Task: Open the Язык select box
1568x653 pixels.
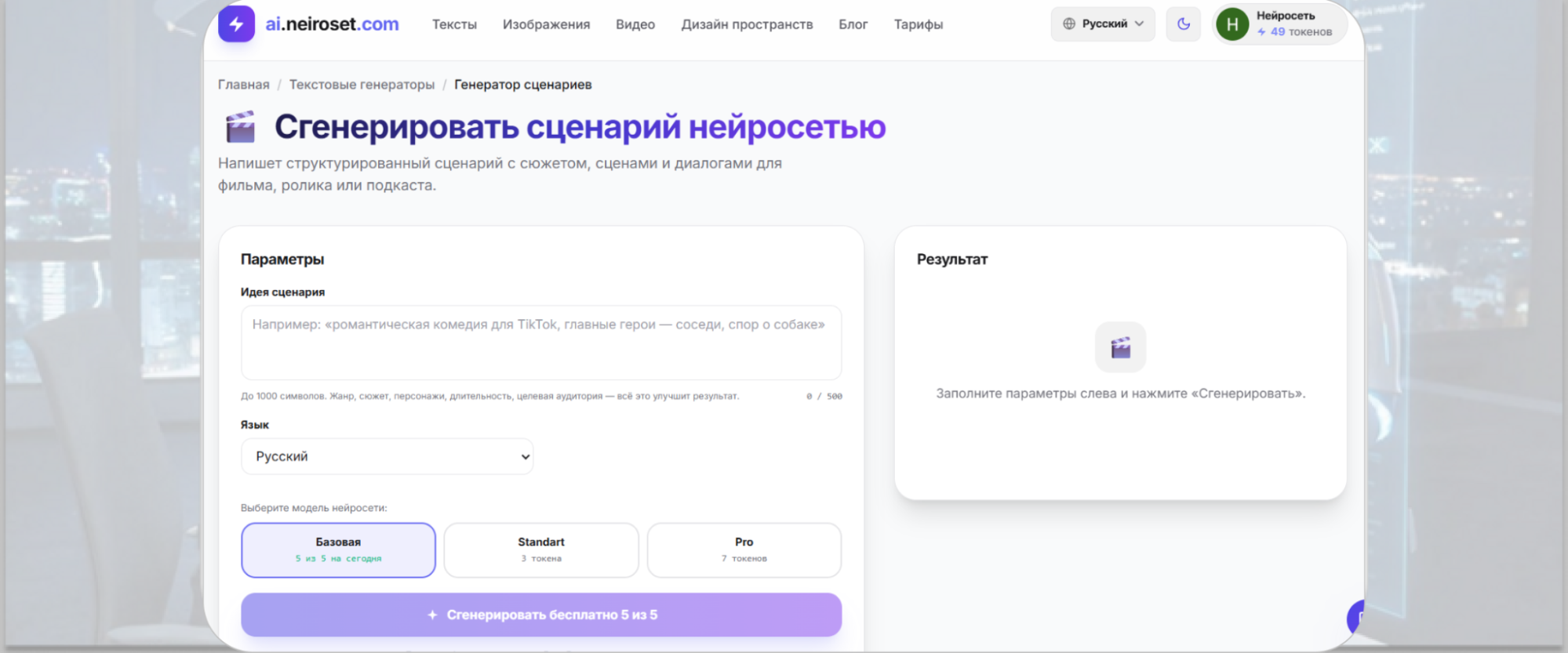Action: (x=387, y=456)
